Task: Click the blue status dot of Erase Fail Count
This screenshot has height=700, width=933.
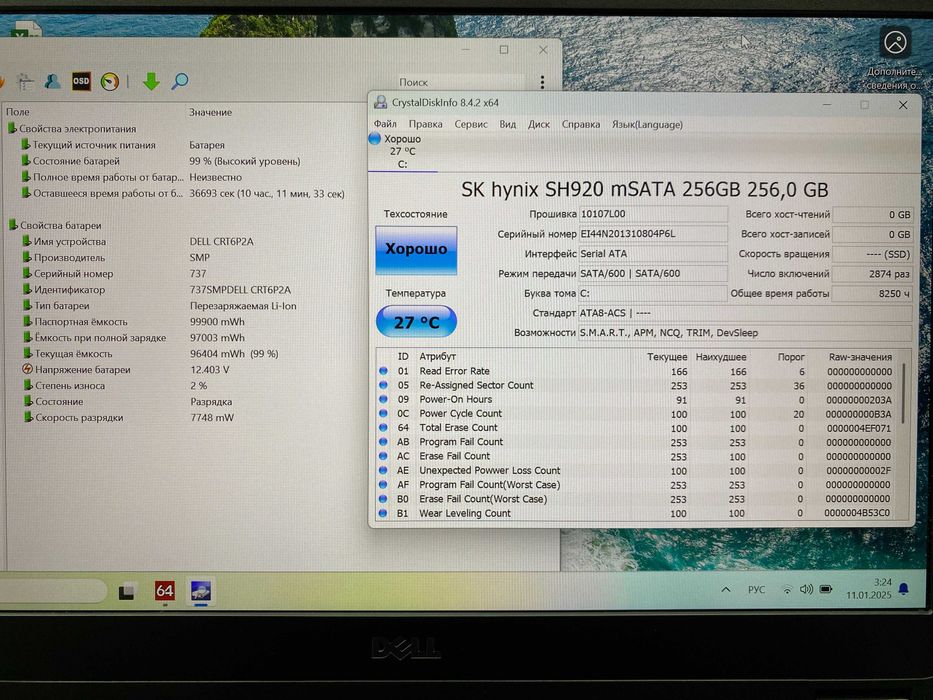Action: point(384,456)
